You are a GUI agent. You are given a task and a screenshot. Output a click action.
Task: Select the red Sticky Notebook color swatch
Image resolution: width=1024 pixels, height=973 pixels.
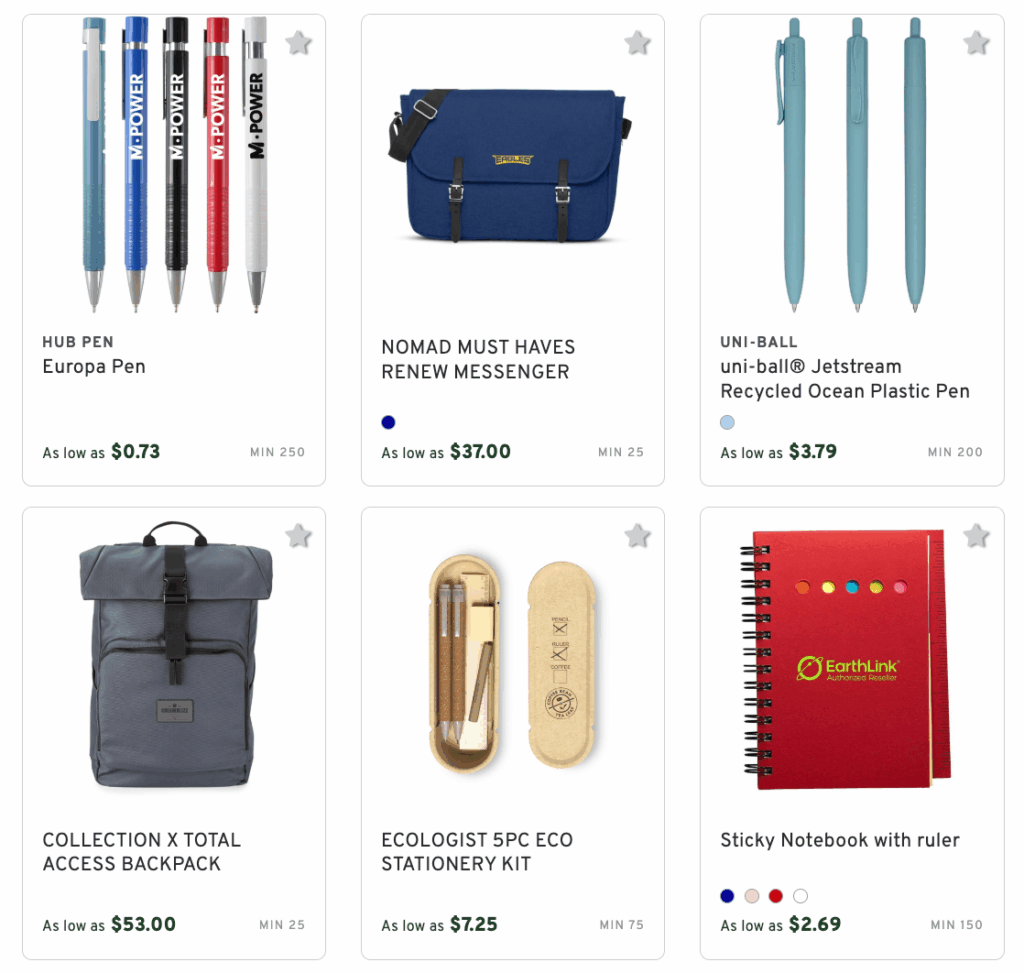776,896
